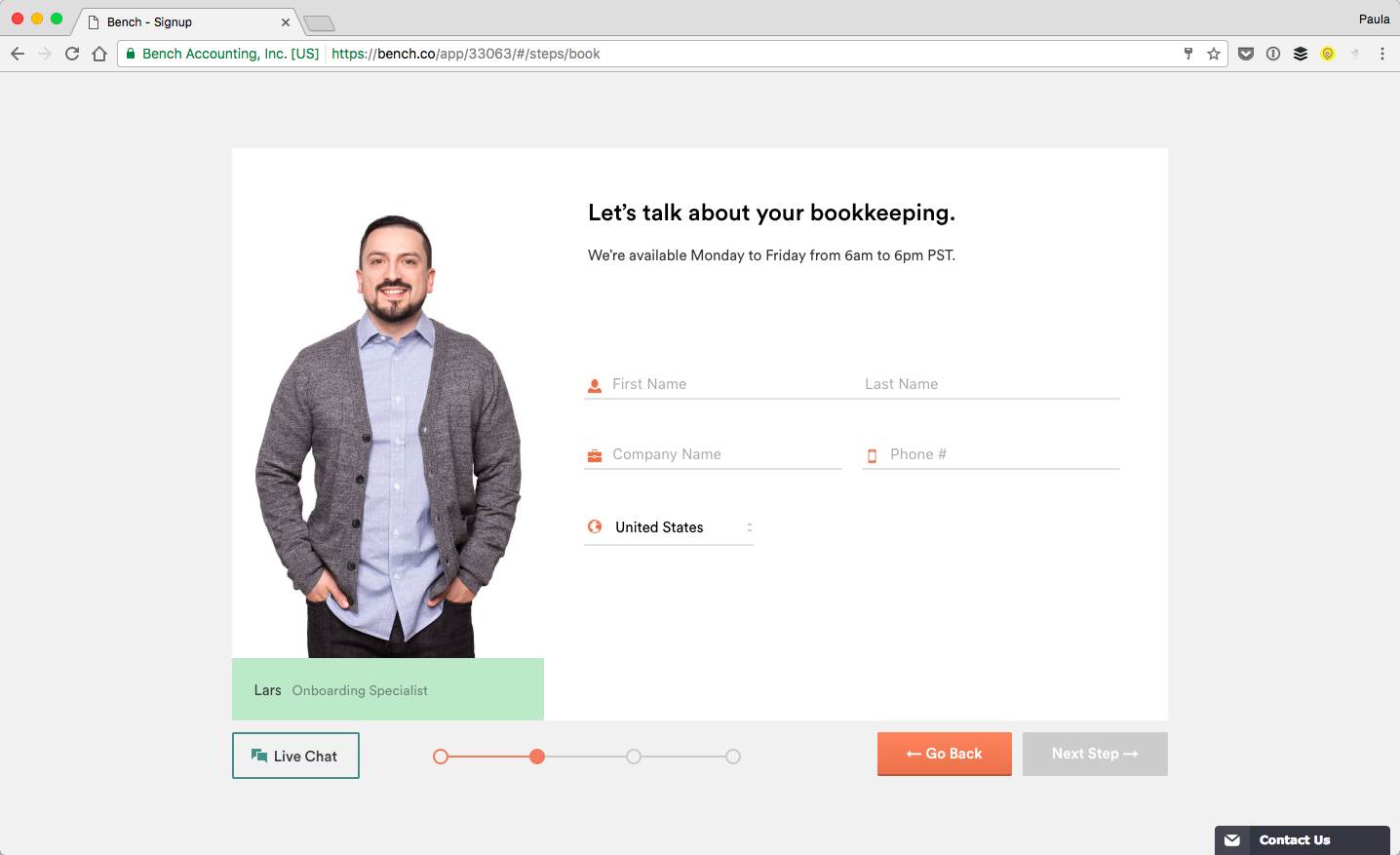Select the first step circle in the progress bar
Screen dimensions: 1400x855
click(x=440, y=756)
